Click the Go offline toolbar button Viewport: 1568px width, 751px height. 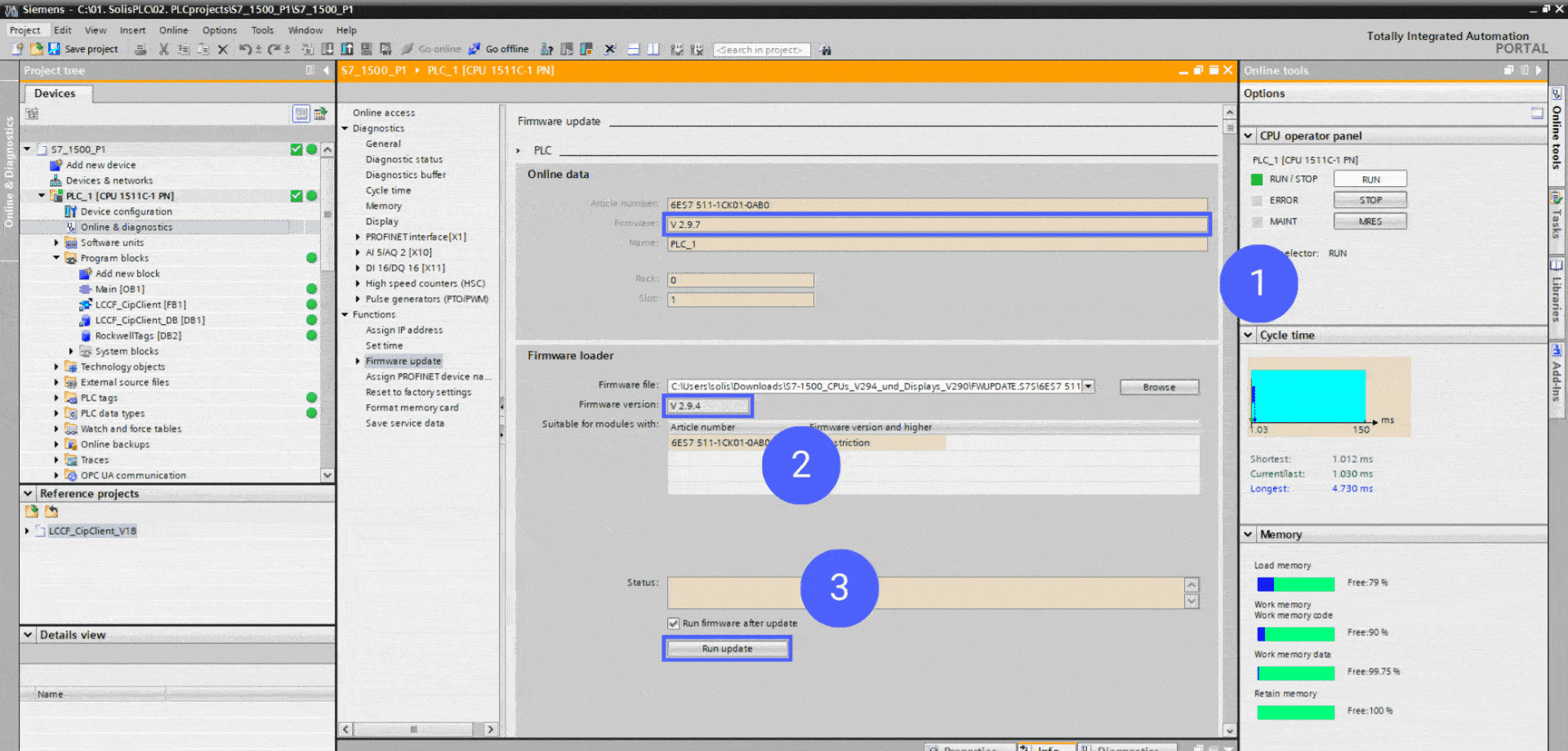[499, 49]
